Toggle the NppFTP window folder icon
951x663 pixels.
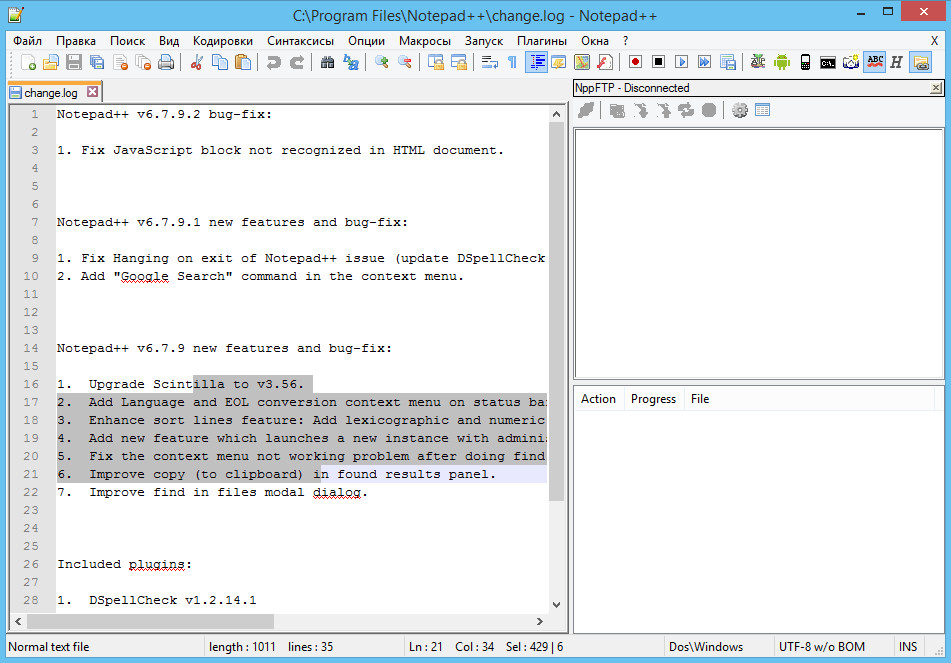click(x=920, y=62)
